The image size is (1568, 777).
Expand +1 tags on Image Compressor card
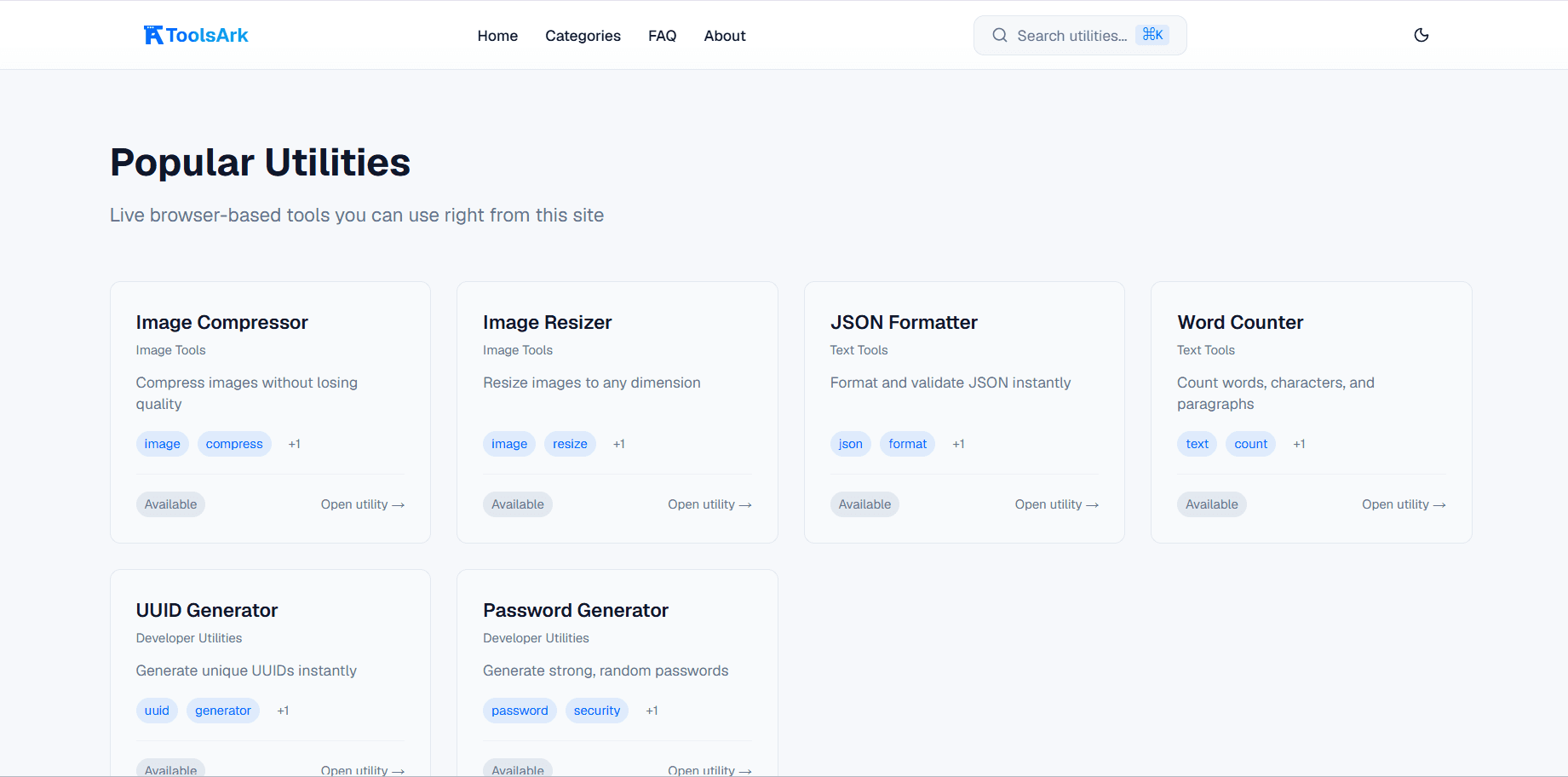pos(294,444)
